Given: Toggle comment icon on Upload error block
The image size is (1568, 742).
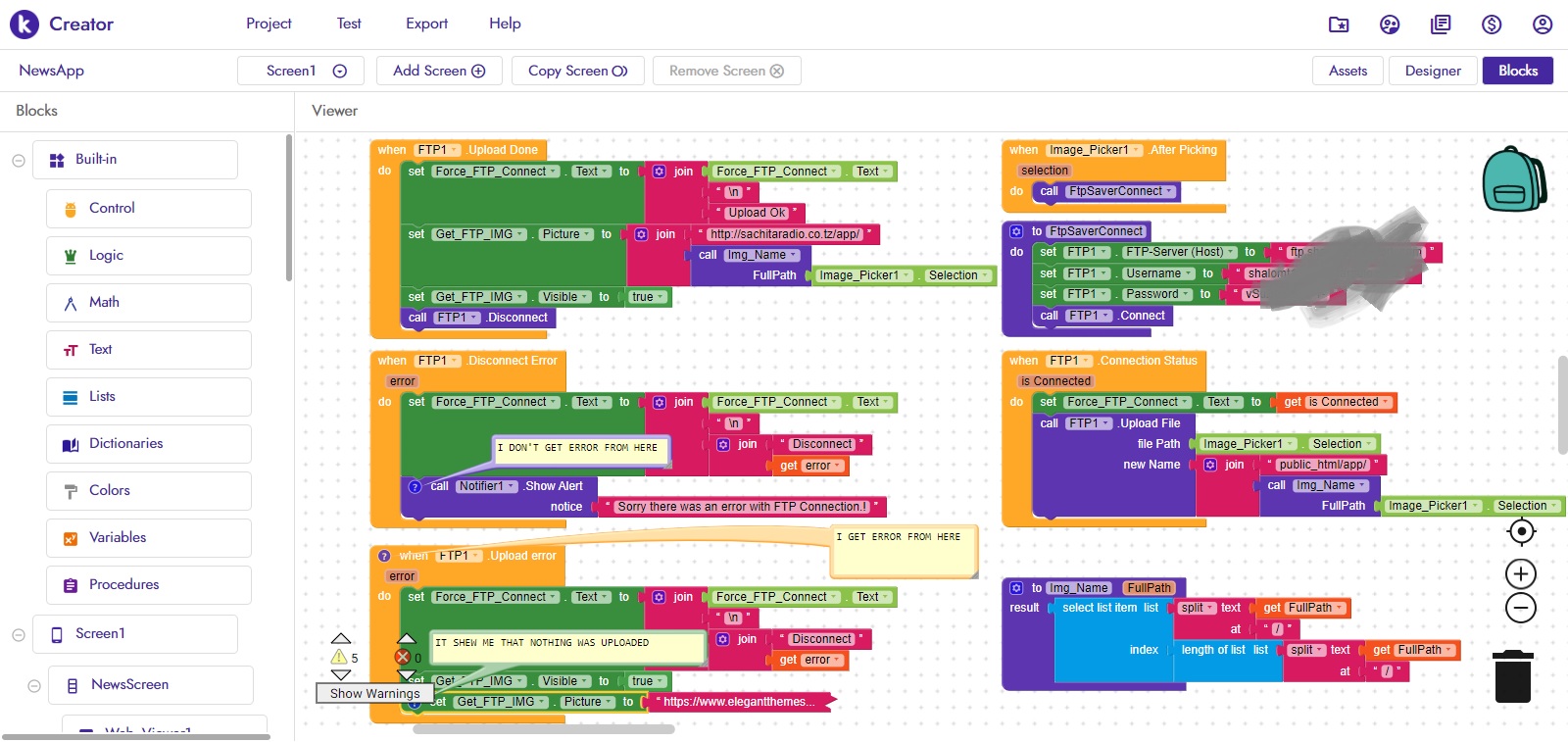Looking at the screenshot, I should (384, 556).
